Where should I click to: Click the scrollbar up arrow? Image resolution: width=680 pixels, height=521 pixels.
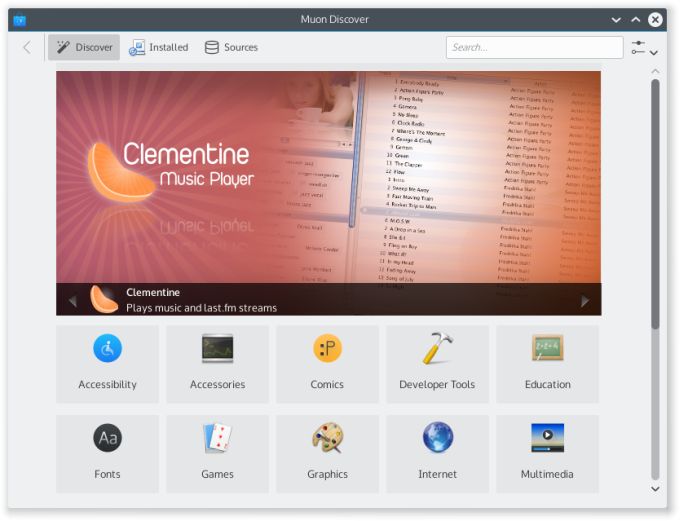(x=655, y=71)
